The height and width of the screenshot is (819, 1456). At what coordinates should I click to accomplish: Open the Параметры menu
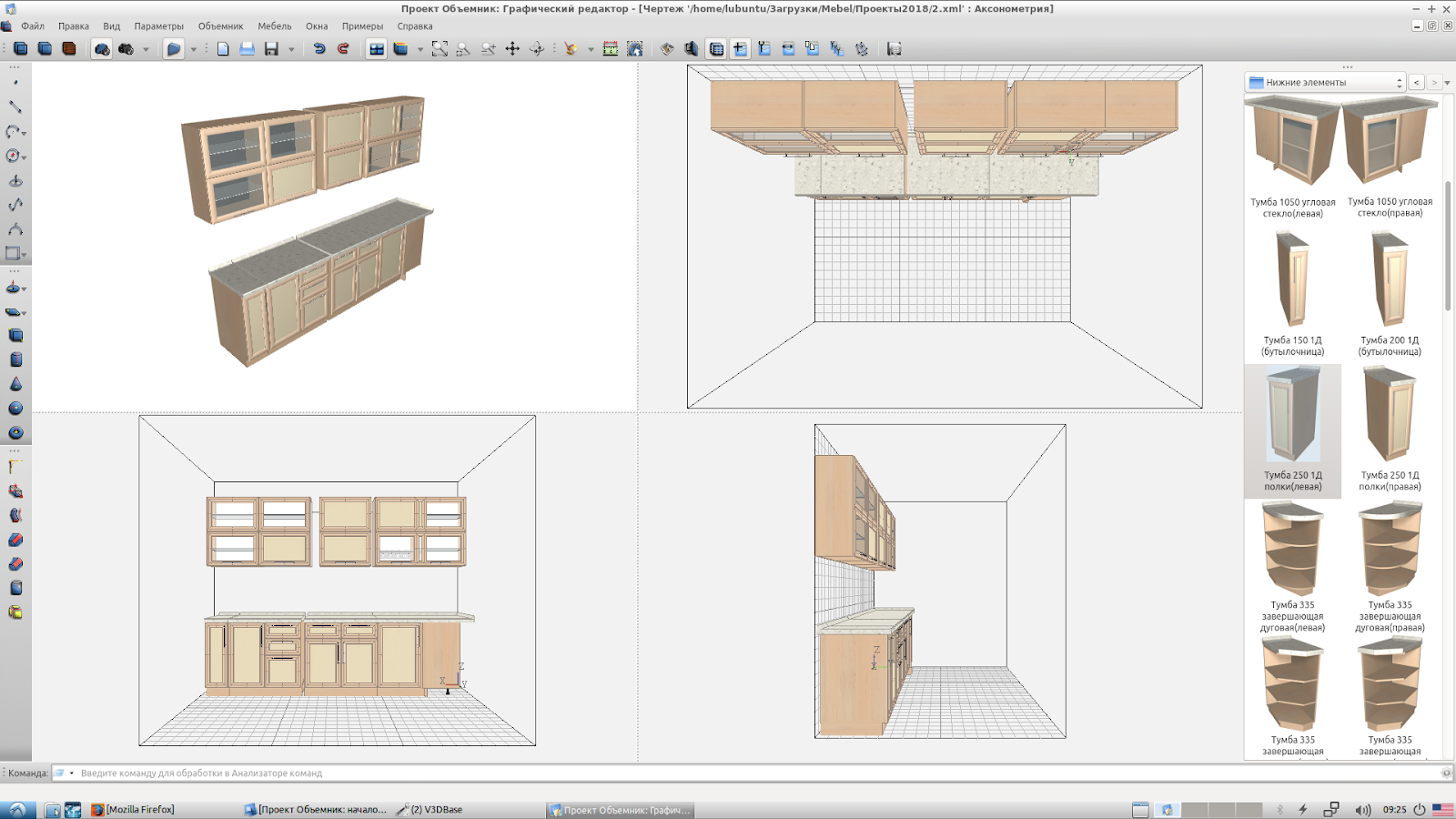pos(158,26)
